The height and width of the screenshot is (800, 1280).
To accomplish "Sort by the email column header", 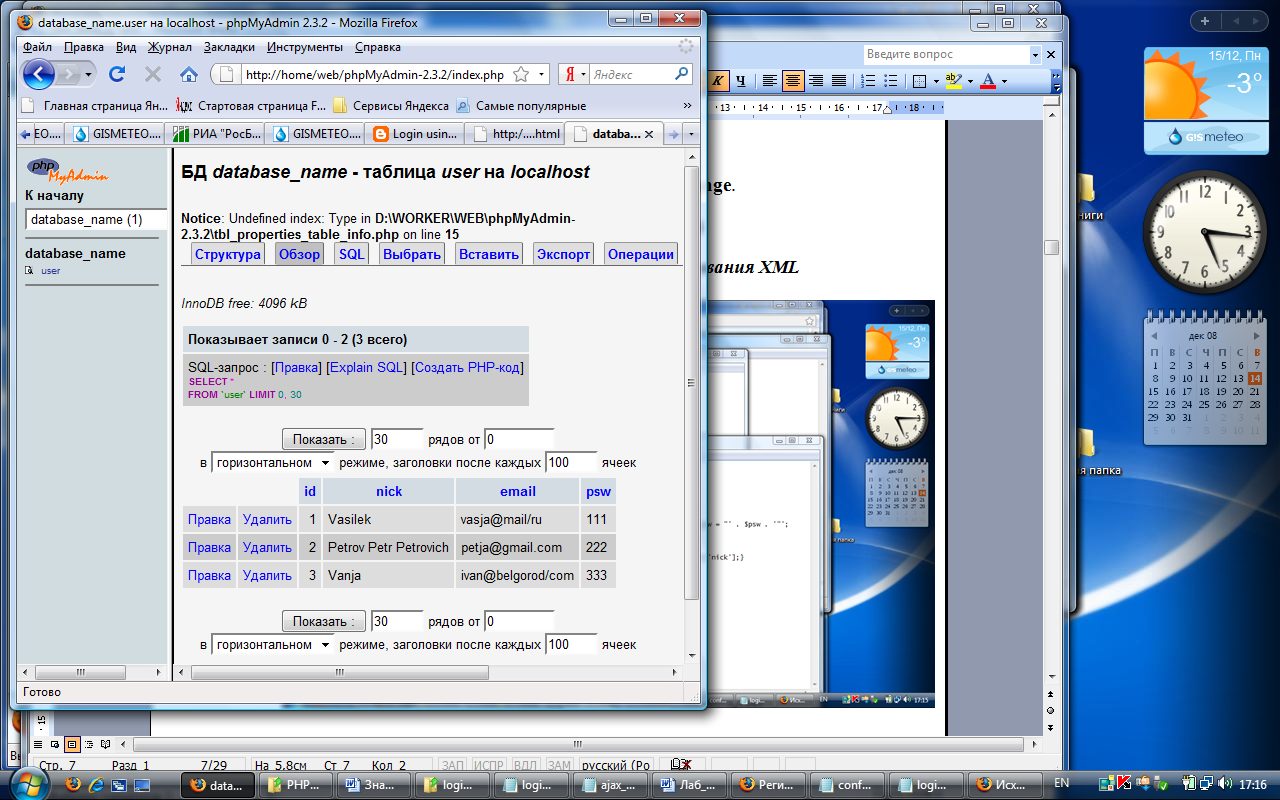I will coord(518,491).
